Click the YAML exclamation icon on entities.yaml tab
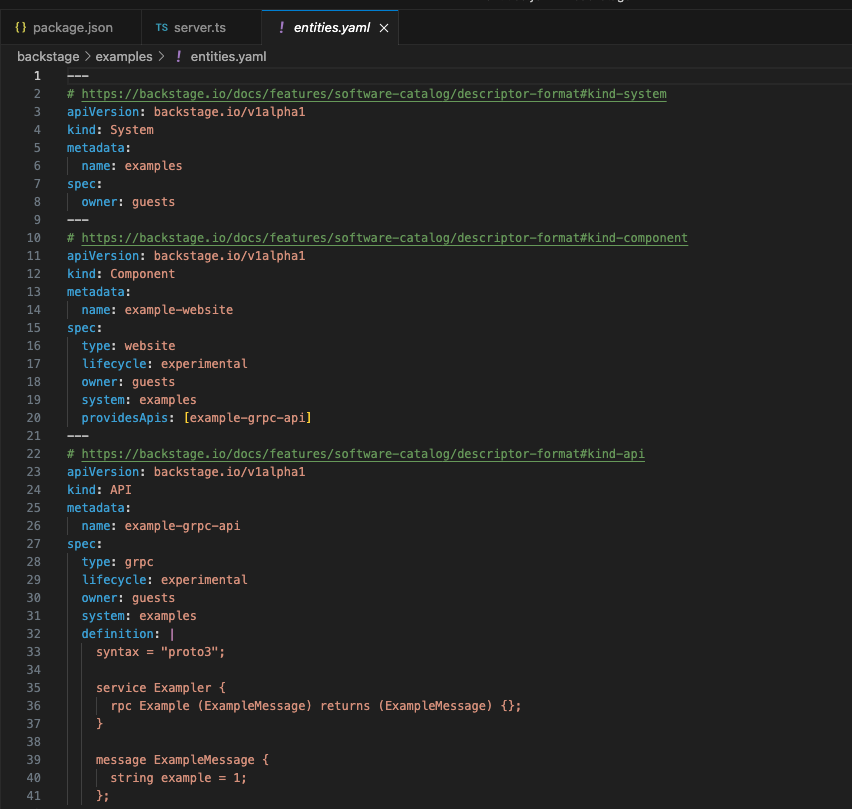 click(x=280, y=27)
